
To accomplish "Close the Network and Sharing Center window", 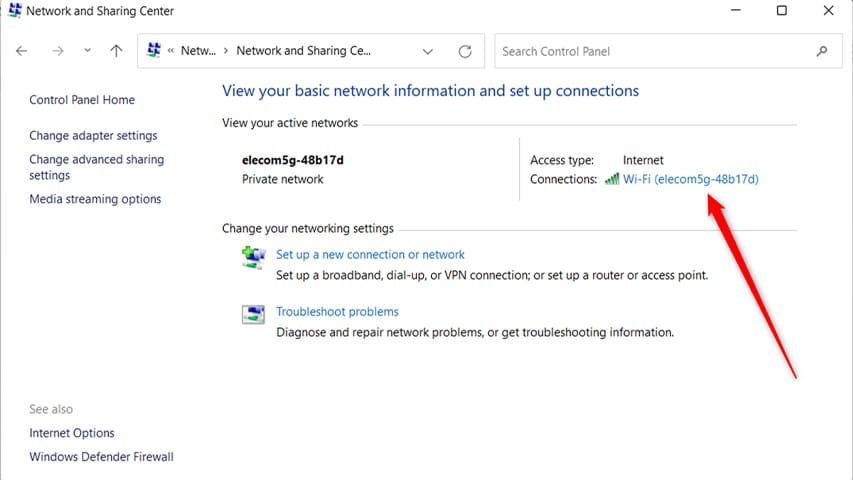I will coord(829,10).
